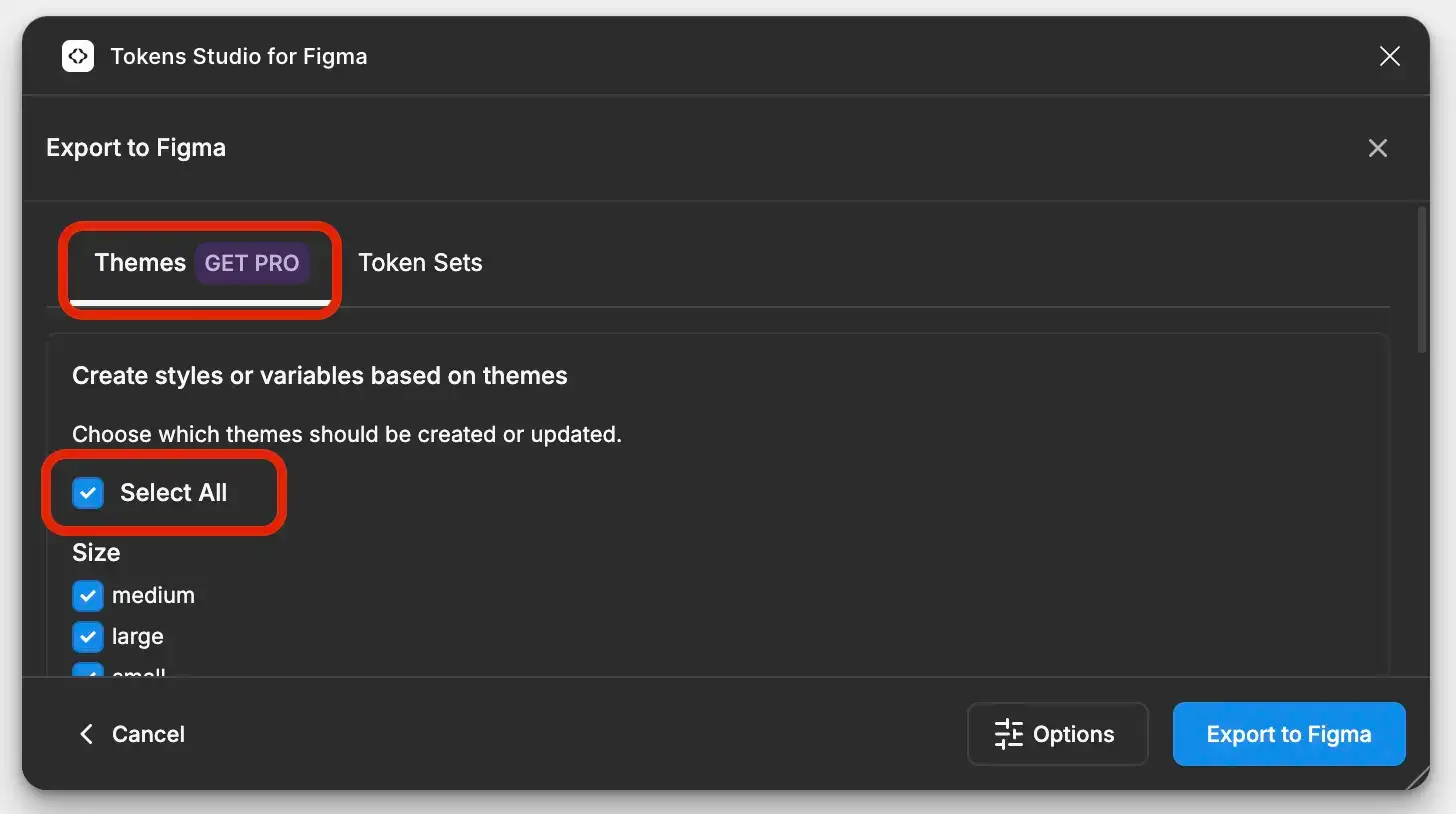Screen dimensions: 1456x814
Task: Click the Size section heading
Action: pos(95,552)
